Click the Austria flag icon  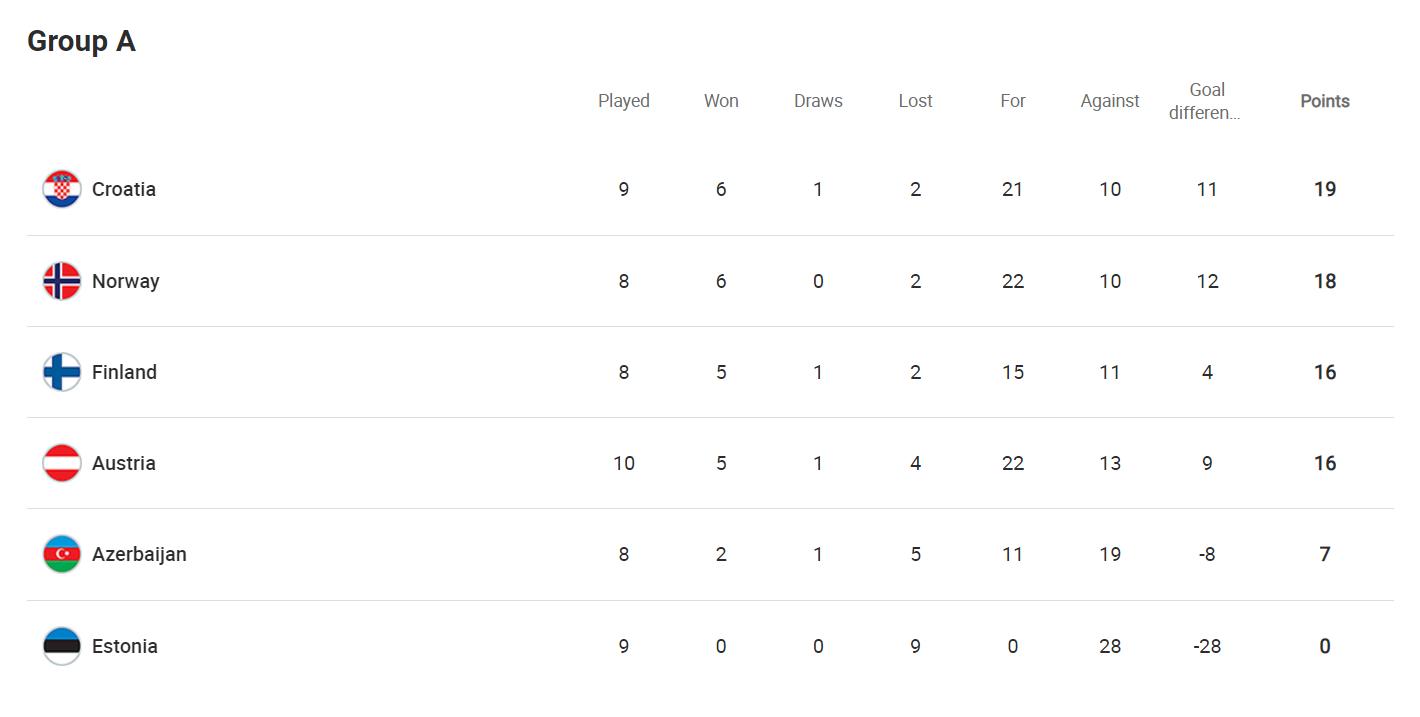coord(62,463)
